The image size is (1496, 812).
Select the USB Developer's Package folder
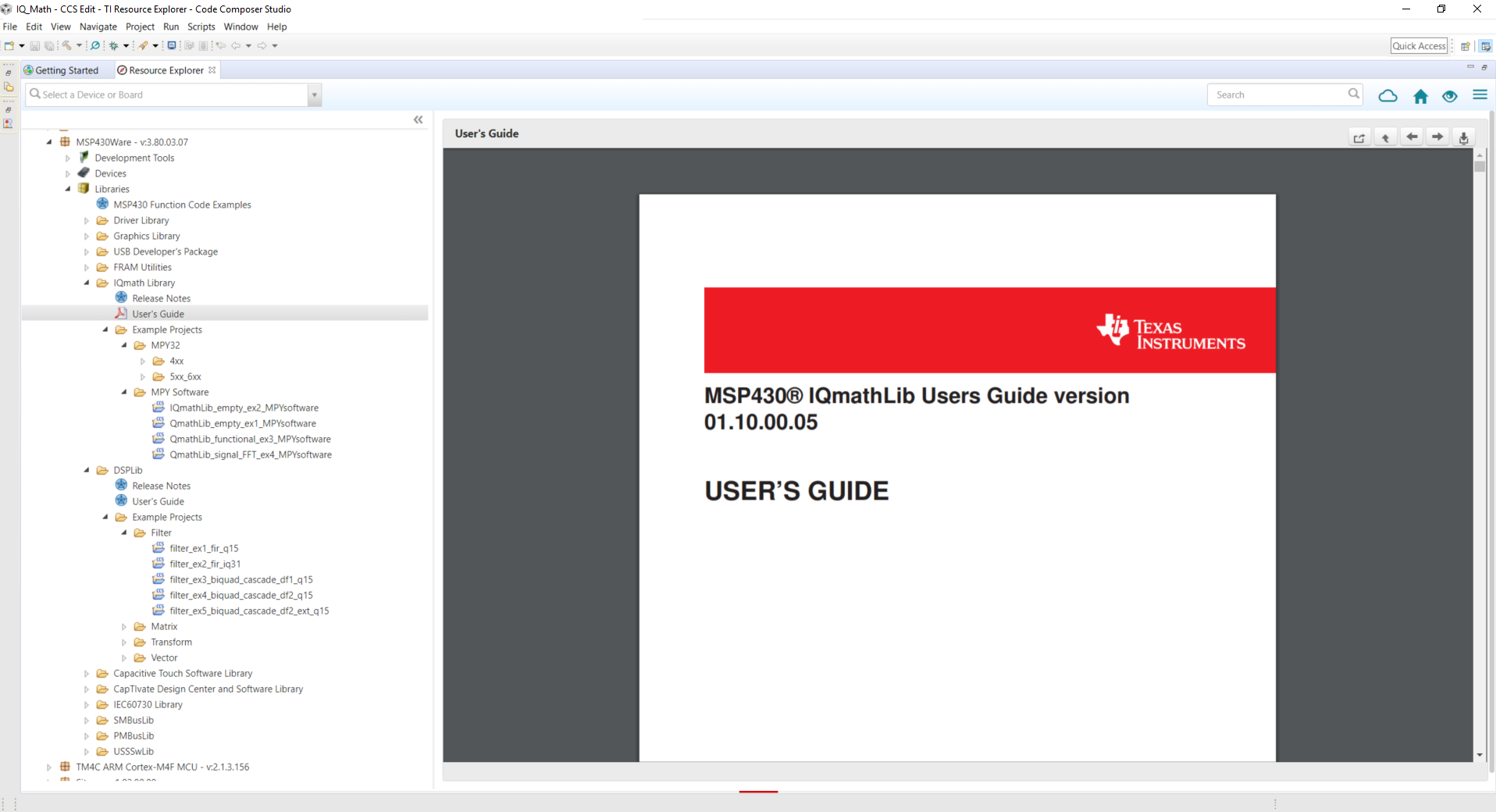(166, 251)
